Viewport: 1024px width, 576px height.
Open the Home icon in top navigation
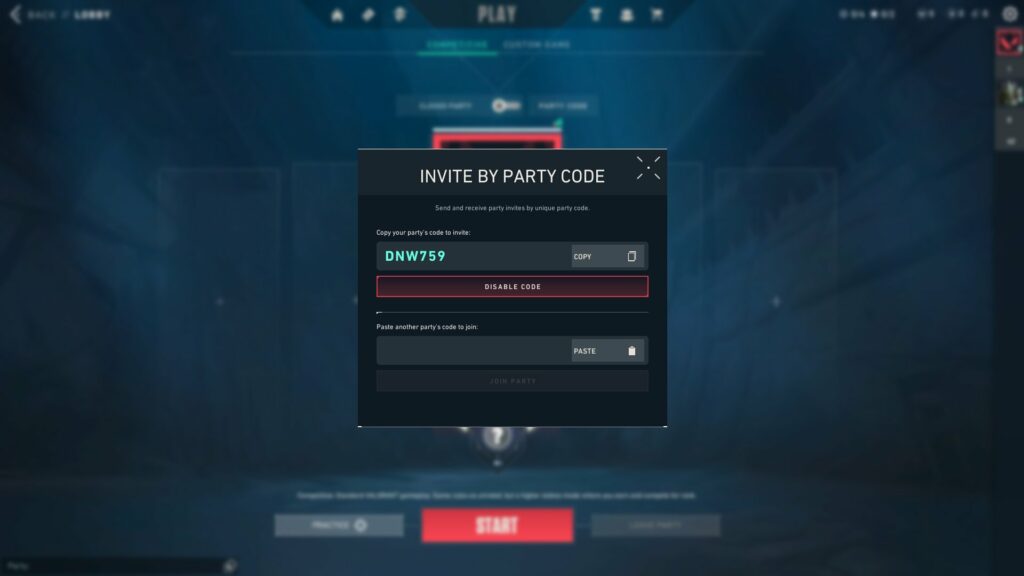(337, 15)
